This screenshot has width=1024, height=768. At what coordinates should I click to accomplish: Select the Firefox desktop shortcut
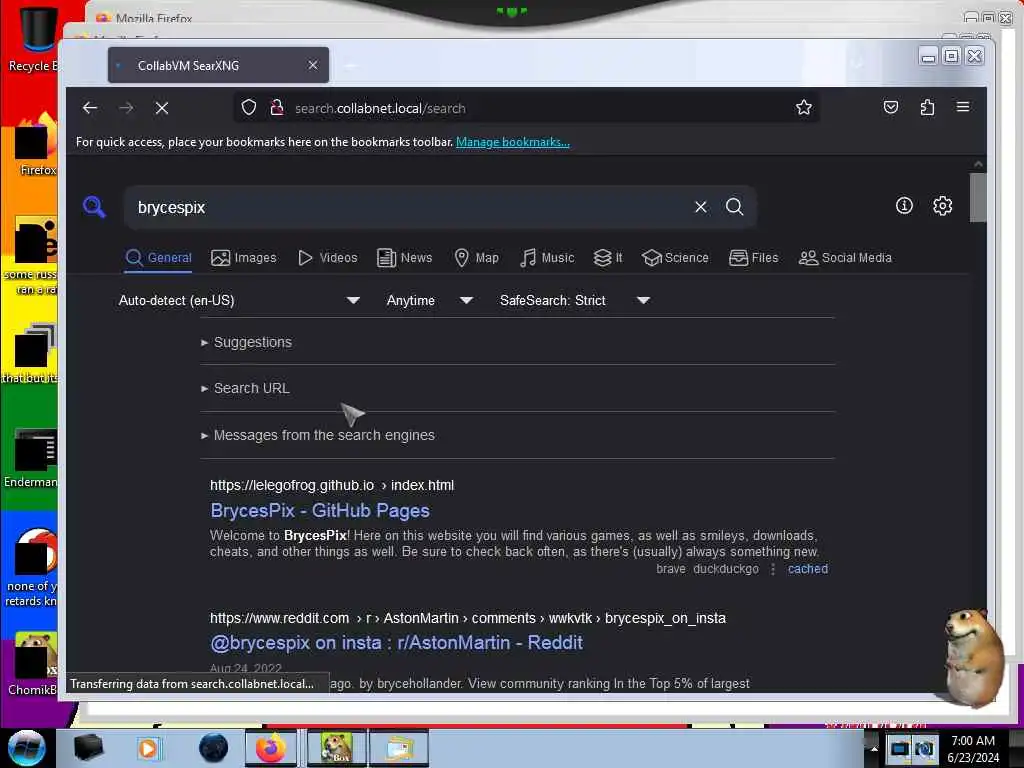36,145
